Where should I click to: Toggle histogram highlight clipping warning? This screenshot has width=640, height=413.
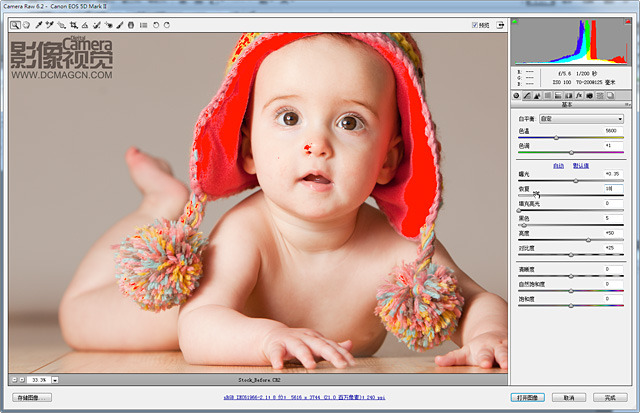628,21
